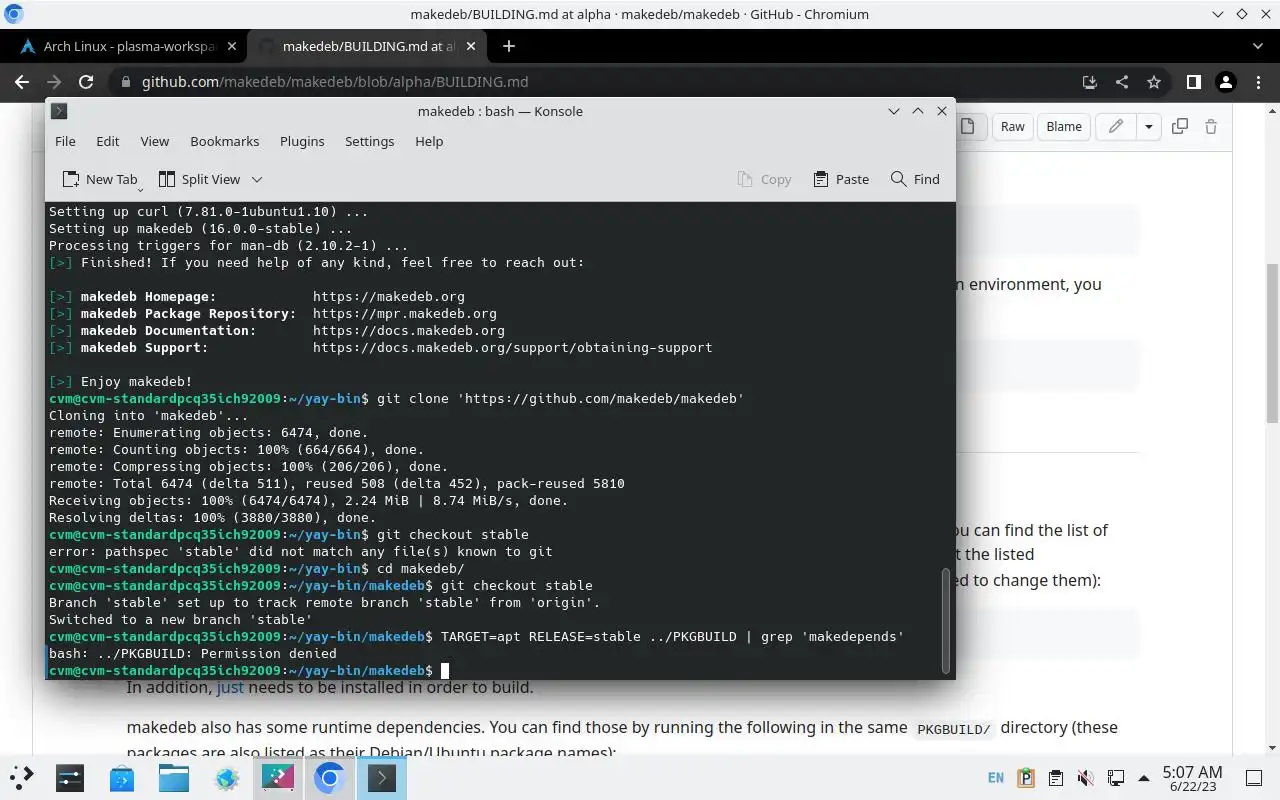Screen dimensions: 1280x800
Task: Click the pencil edit file icon
Action: [x=1116, y=126]
